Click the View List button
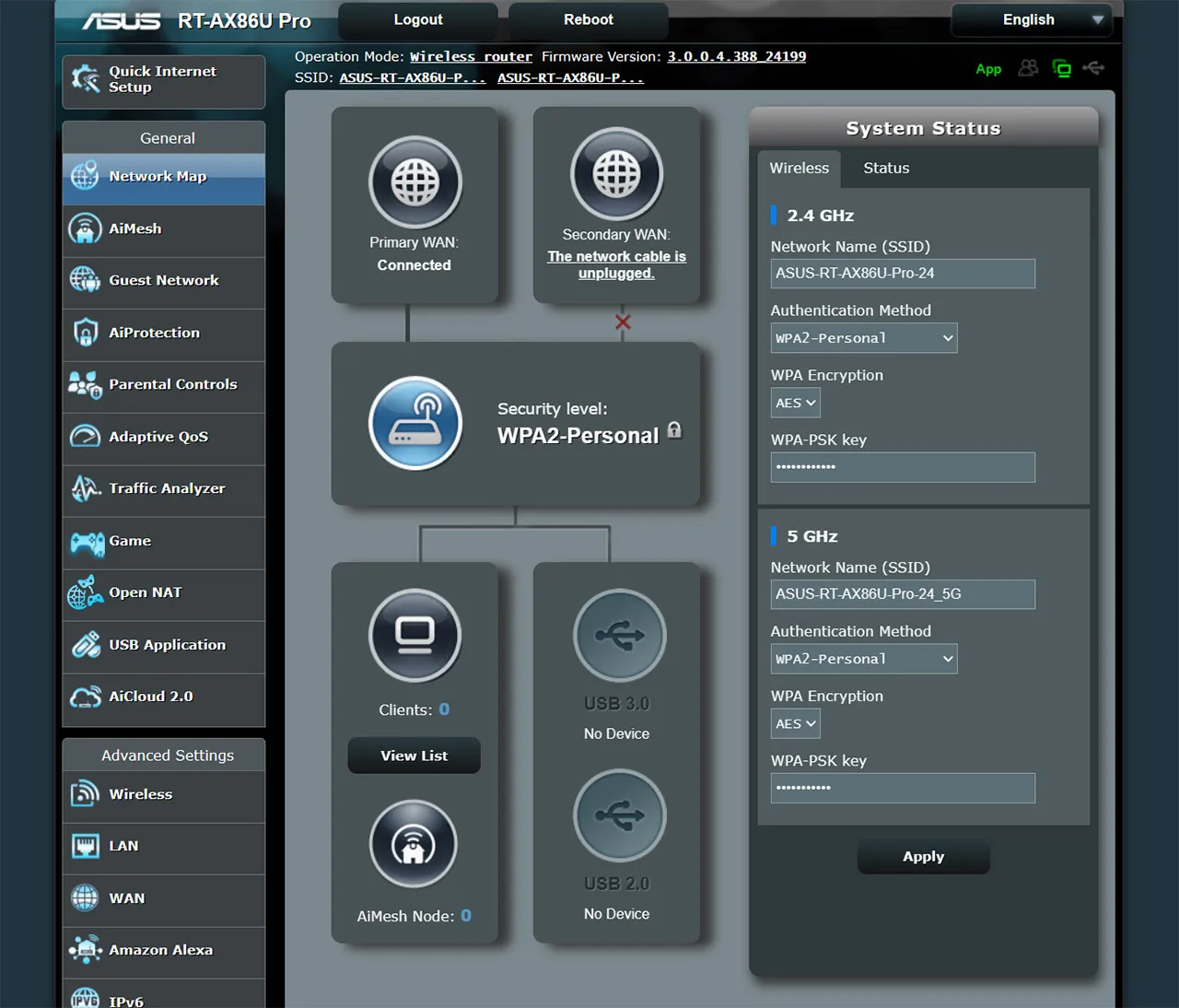This screenshot has width=1179, height=1008. (414, 756)
